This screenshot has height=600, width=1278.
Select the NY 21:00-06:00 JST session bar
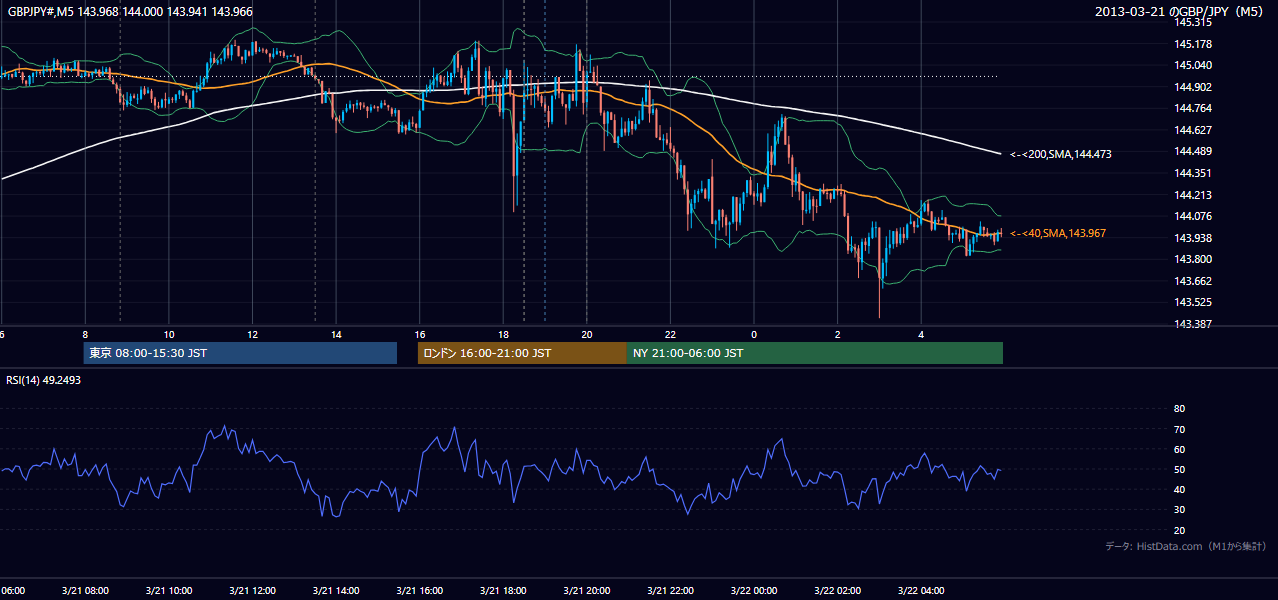click(x=815, y=353)
